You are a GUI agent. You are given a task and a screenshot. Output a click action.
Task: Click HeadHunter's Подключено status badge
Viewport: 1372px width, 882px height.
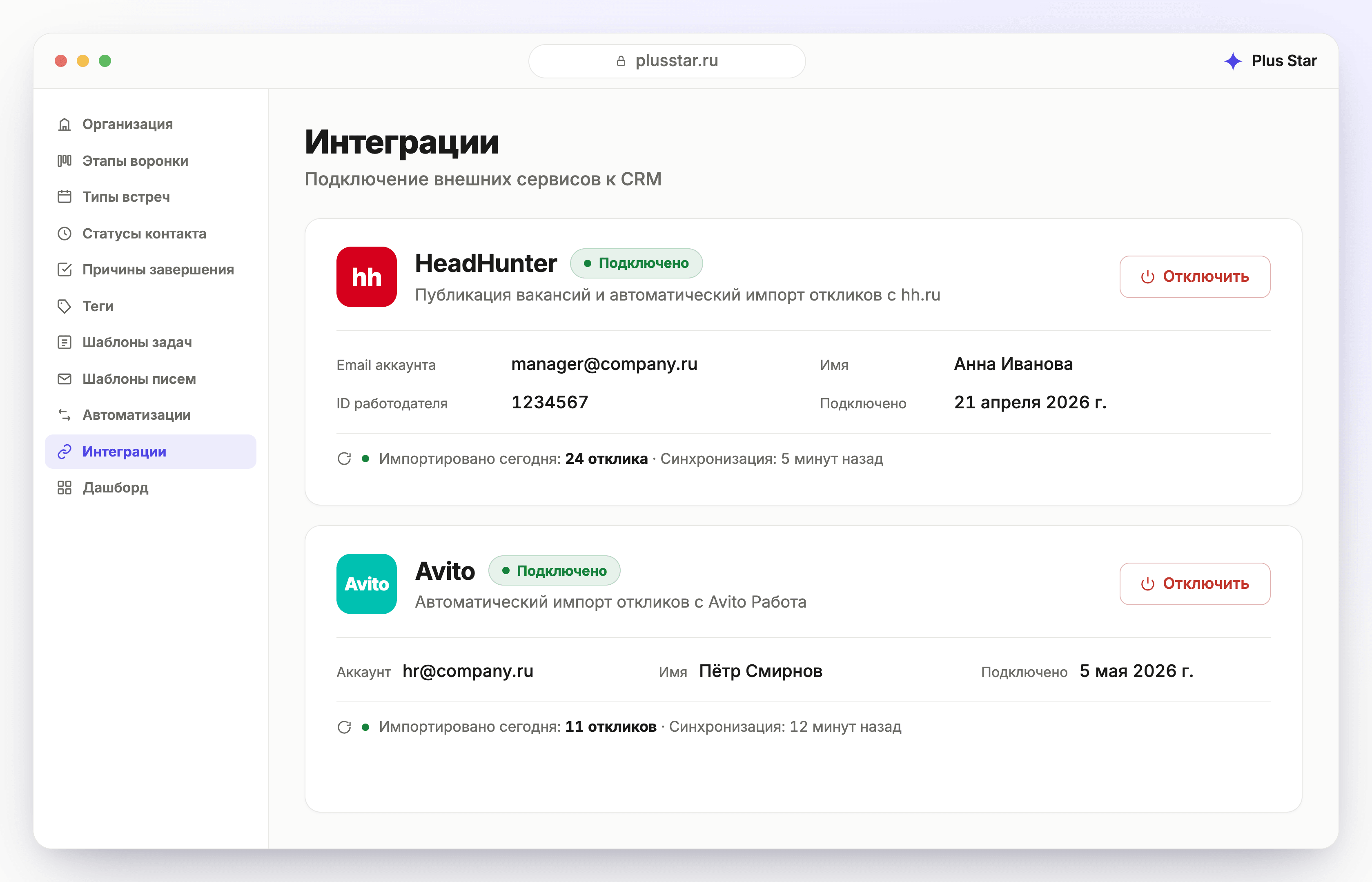(636, 263)
